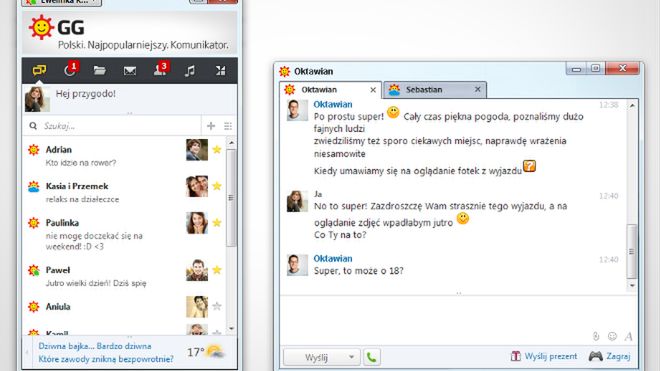Click the Szukaj search field
This screenshot has width=660, height=371.
tap(120, 126)
